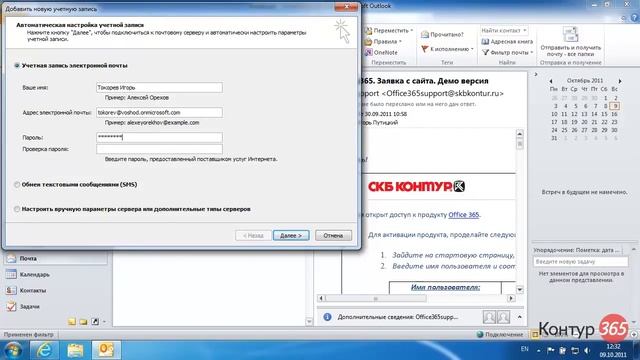
Task: Select the email account radio button
Action: [x=17, y=65]
